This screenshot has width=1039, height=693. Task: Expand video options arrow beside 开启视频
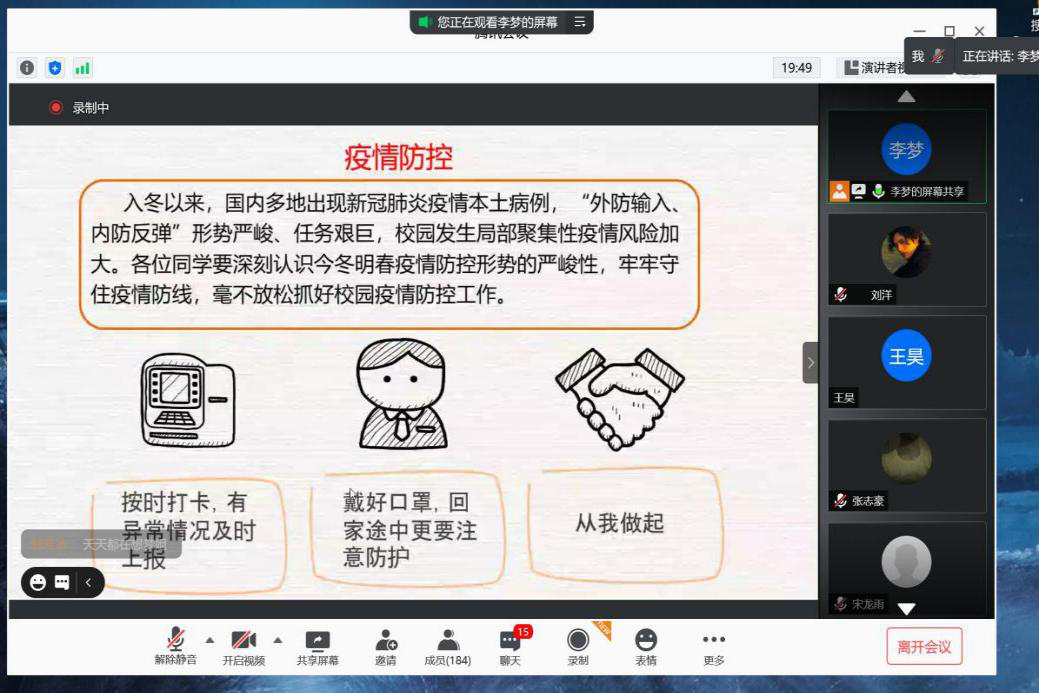pos(278,640)
